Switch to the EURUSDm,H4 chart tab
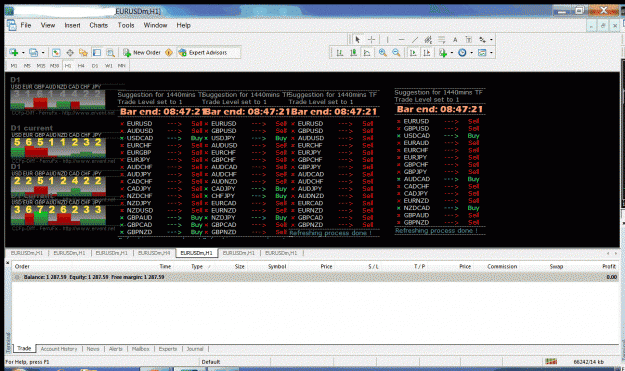 154,253
